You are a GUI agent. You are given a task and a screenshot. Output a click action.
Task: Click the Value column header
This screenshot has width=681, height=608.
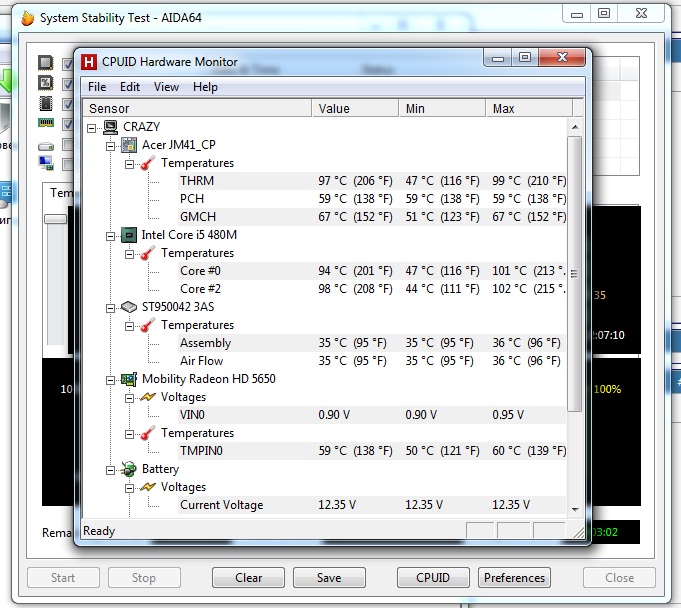coord(355,108)
